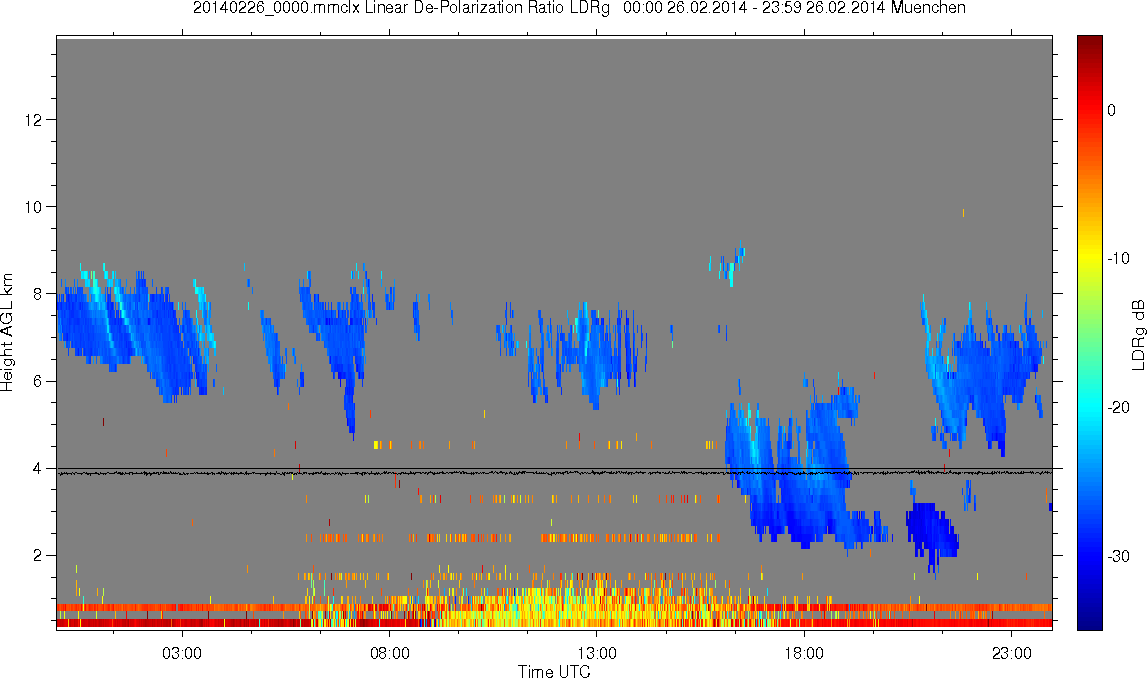Viewport: 1147px width, 678px height.
Task: Click the 'Height AGL km' y-axis label
Action: pos(7,333)
